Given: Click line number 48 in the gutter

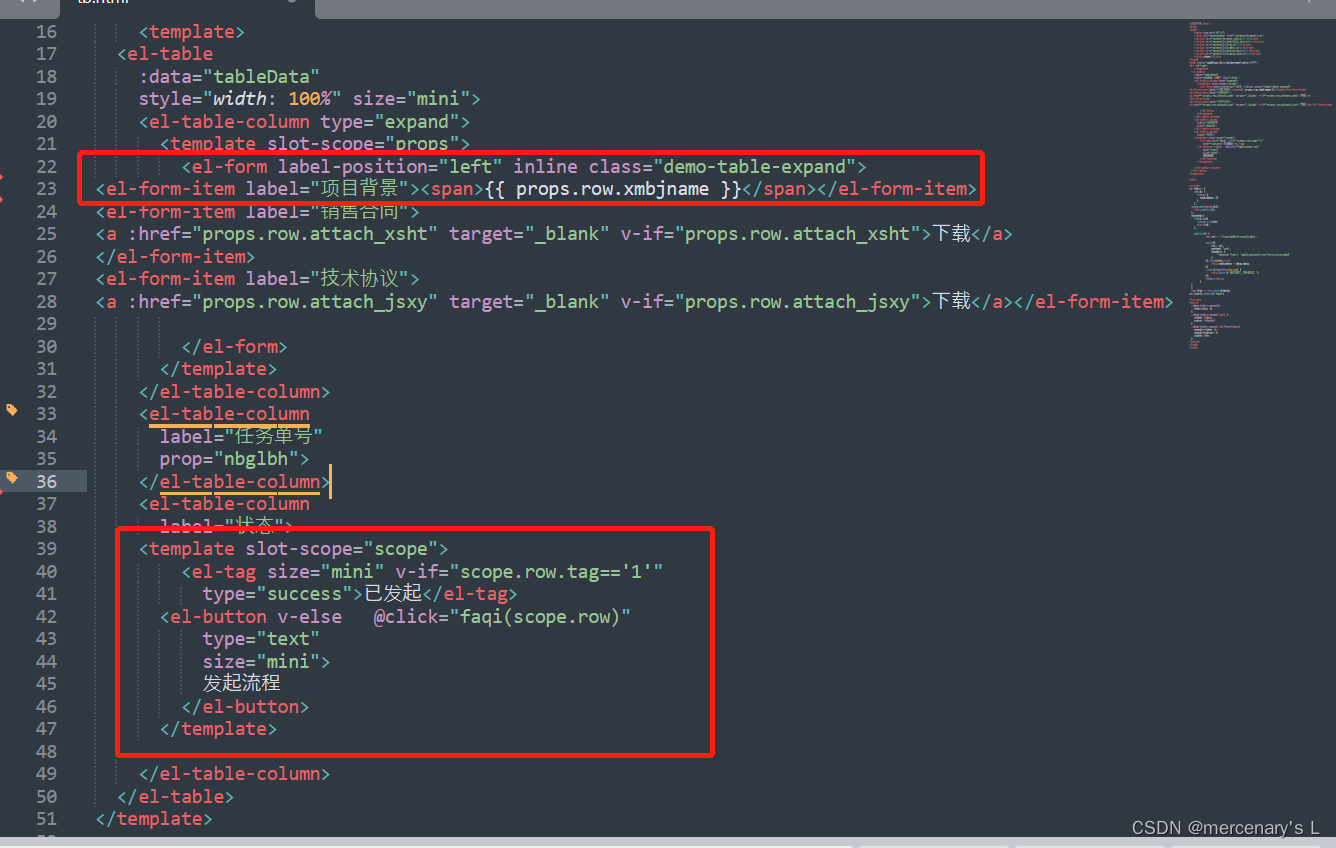Looking at the screenshot, I should [x=46, y=751].
